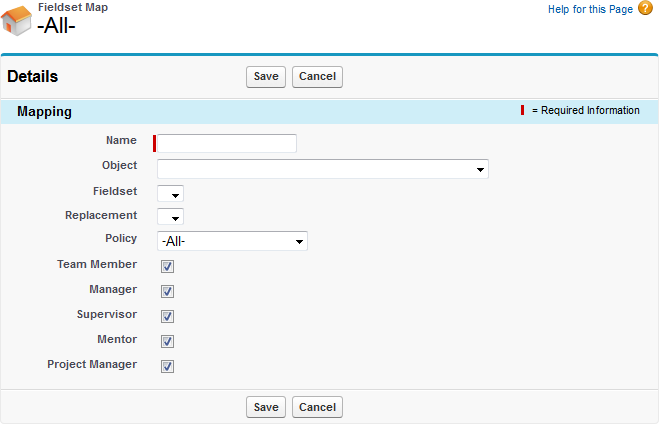Click into the Name text field
The image size is (659, 424).
point(227,143)
